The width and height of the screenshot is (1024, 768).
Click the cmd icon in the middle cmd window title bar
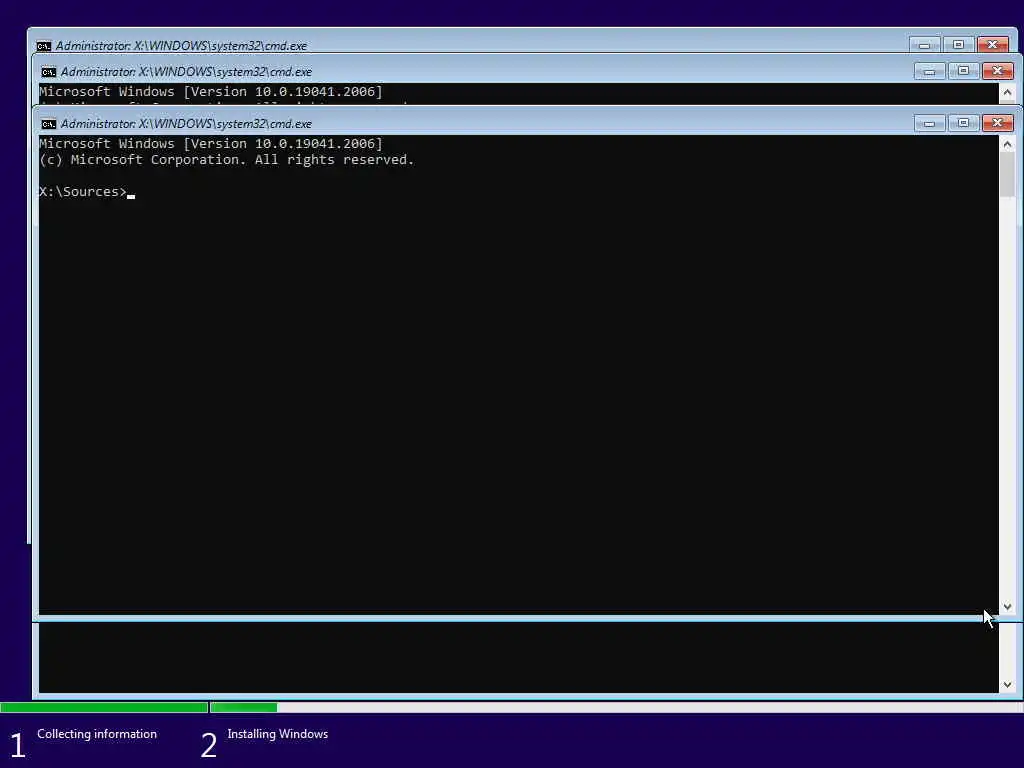48,71
